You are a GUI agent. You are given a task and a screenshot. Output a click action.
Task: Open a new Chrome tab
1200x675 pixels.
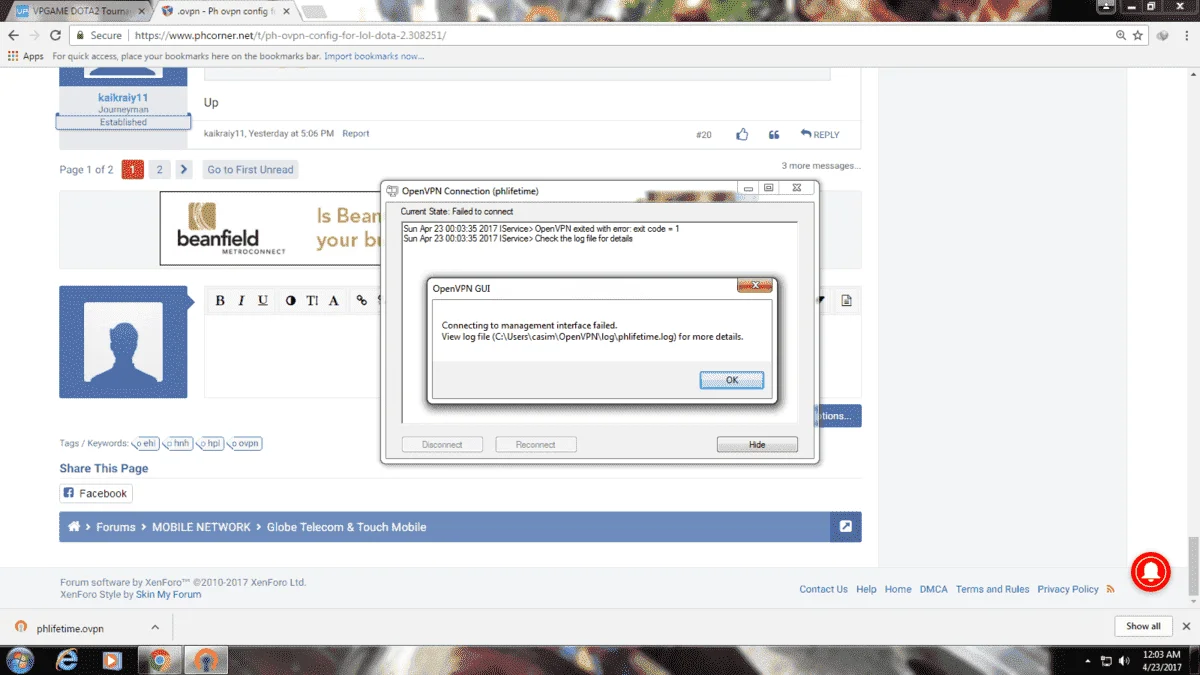coord(313,11)
